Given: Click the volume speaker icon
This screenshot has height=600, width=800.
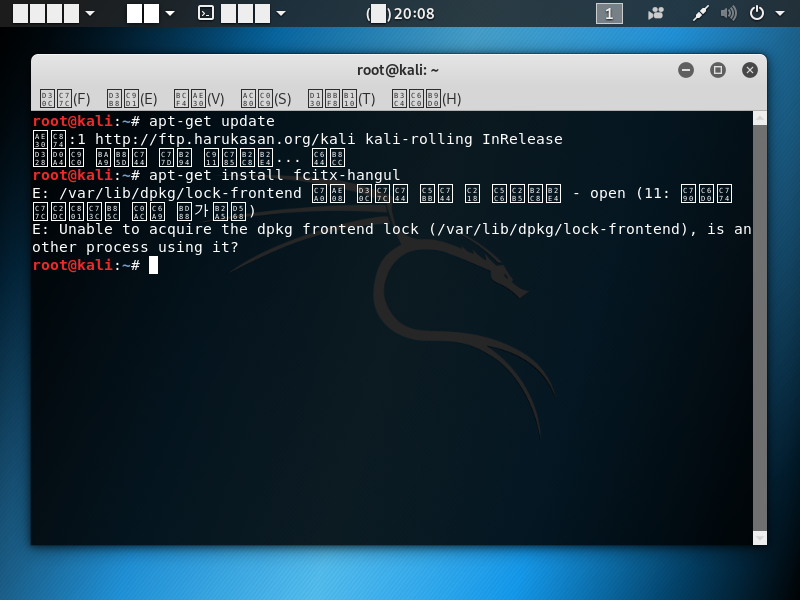Looking at the screenshot, I should pos(729,13).
